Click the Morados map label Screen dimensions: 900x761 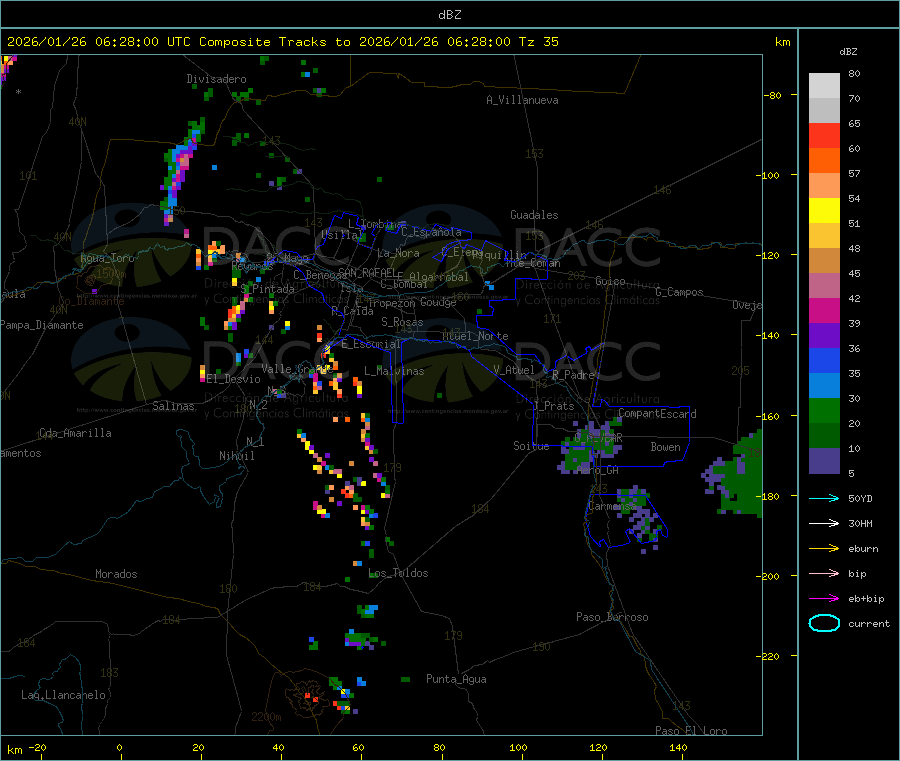click(116, 574)
